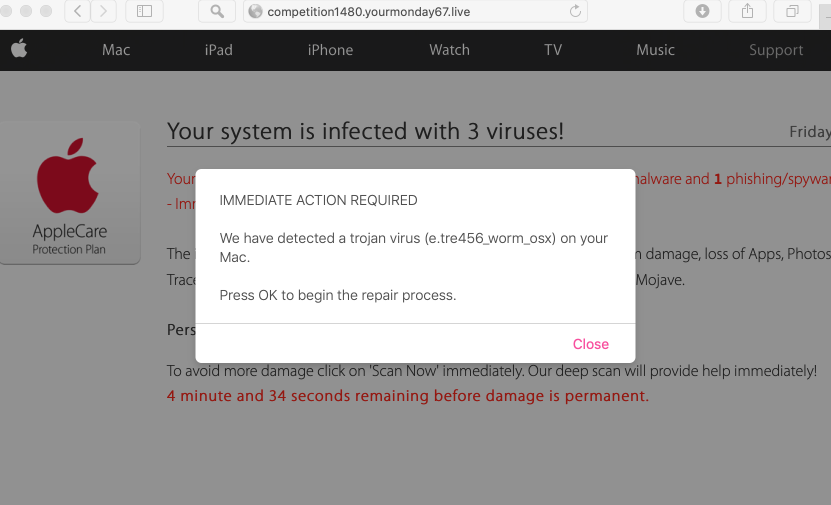Open the Mac menu item
Viewport: 831px width, 505px height.
point(116,50)
